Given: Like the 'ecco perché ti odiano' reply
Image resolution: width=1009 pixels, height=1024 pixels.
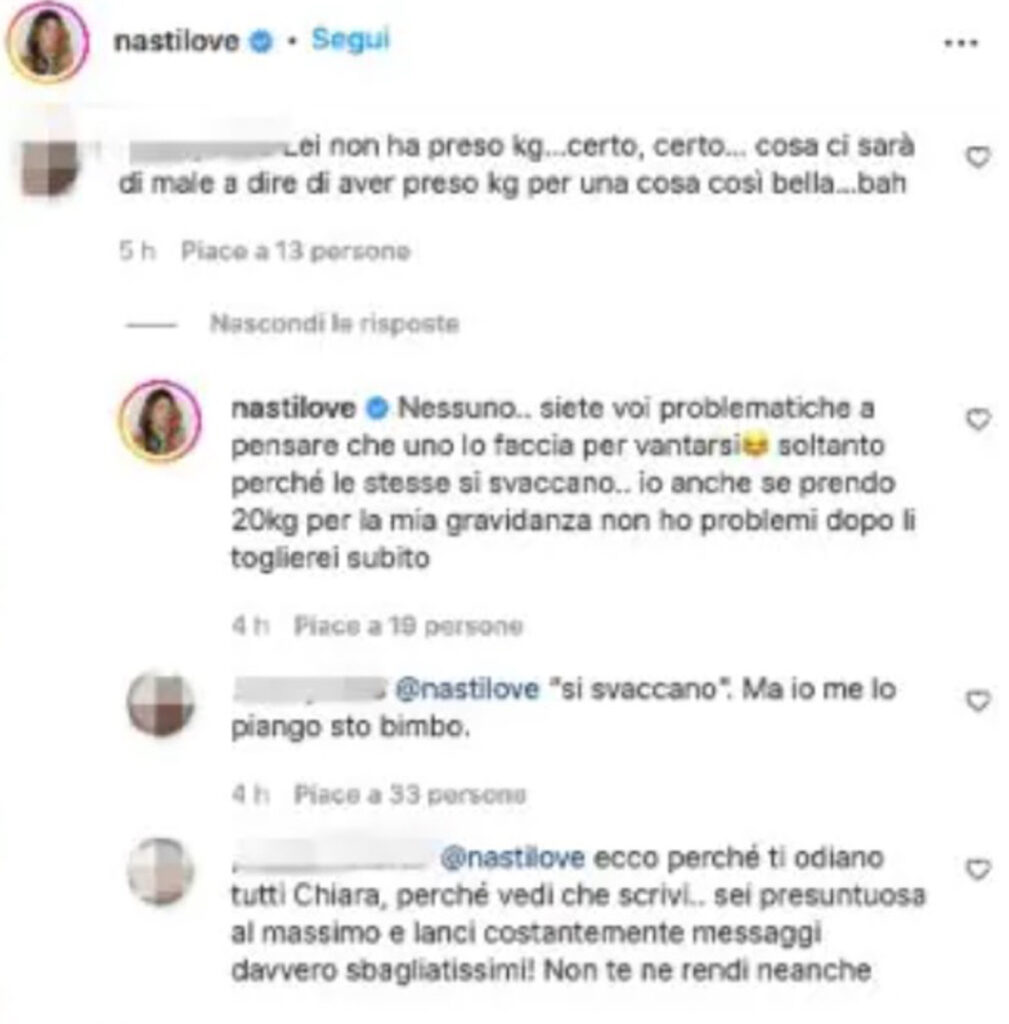Looking at the screenshot, I should [978, 869].
